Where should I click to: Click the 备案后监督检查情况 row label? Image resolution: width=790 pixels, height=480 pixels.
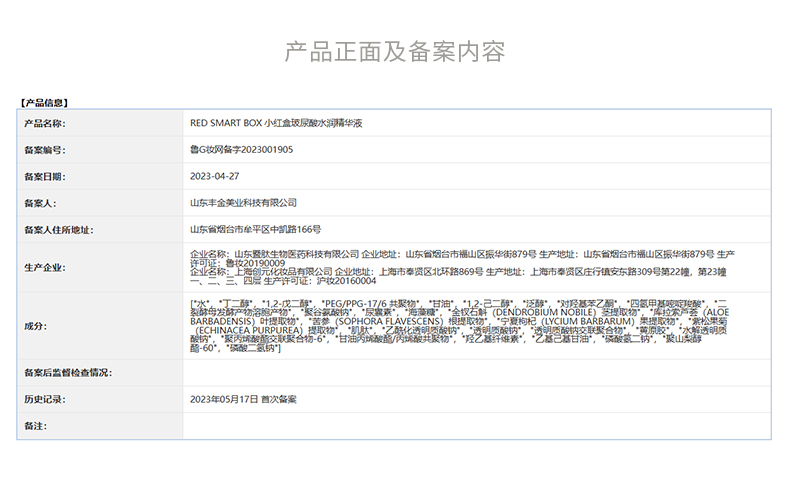(67, 373)
